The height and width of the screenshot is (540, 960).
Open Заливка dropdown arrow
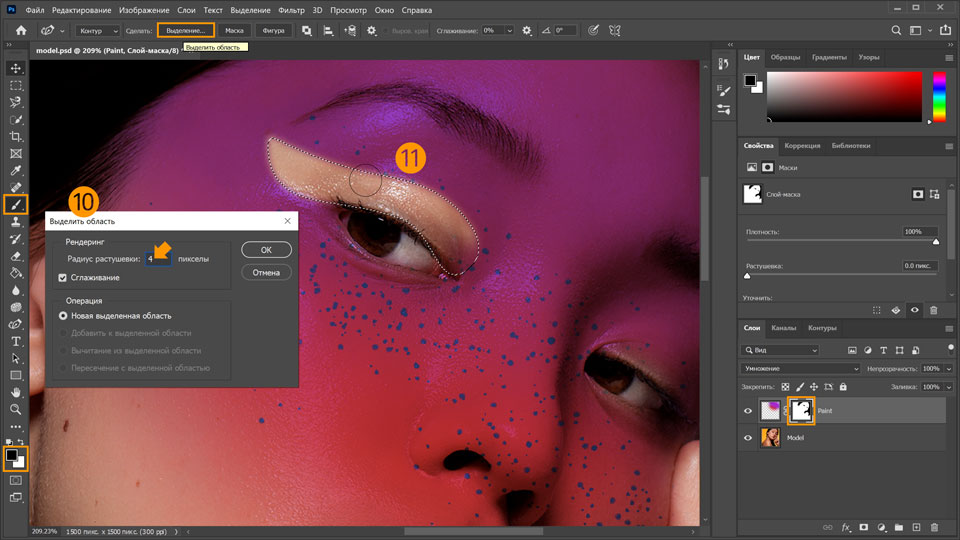click(949, 387)
